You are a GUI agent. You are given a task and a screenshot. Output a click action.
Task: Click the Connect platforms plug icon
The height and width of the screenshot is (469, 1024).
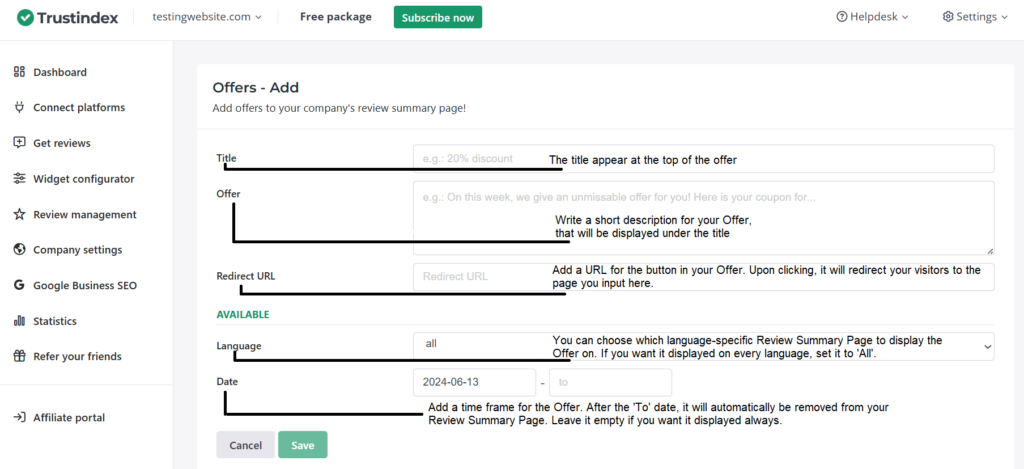coord(19,107)
